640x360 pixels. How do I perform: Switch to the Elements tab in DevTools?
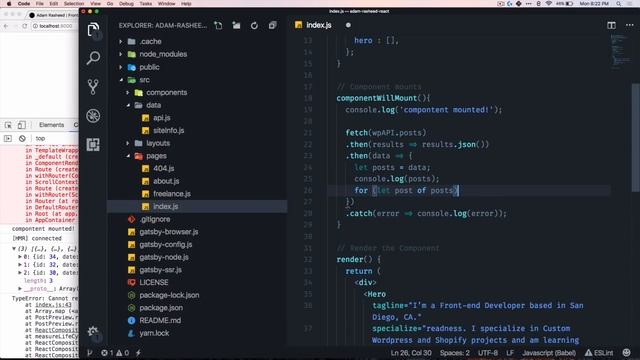pyautogui.click(x=51, y=125)
